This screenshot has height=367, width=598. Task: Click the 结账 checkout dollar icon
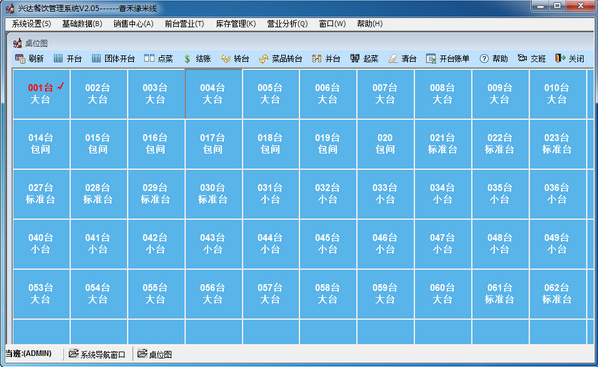click(187, 59)
